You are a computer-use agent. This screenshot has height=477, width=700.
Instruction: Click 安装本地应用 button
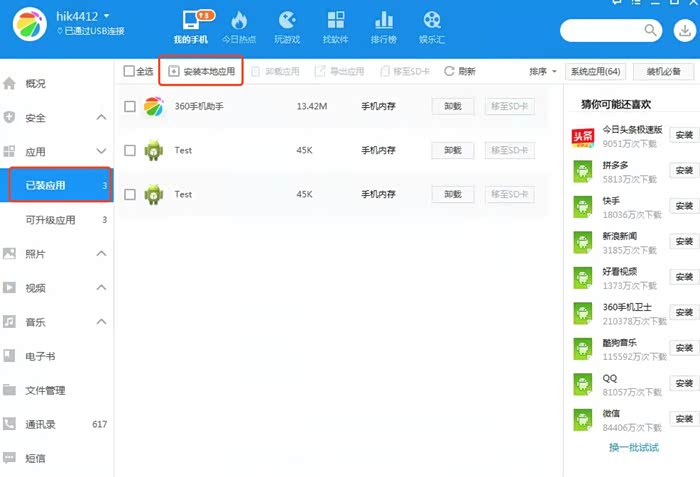pos(201,71)
